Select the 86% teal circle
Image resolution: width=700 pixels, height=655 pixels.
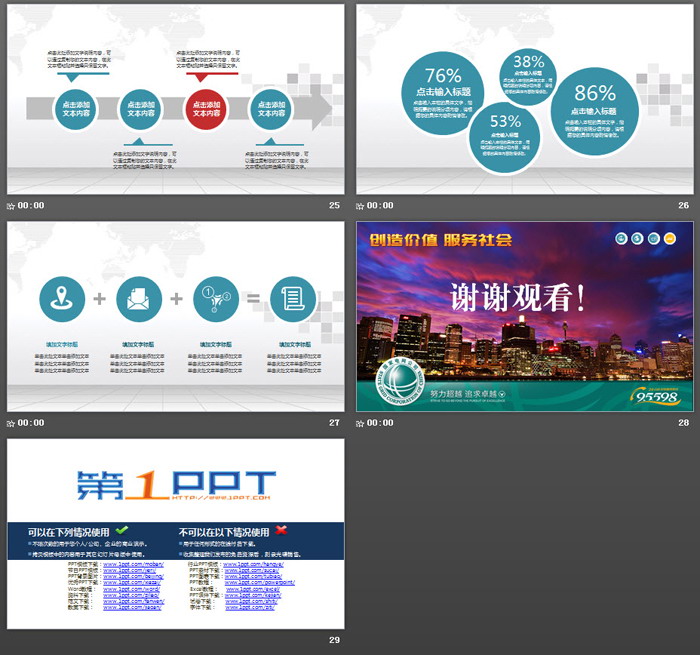594,109
